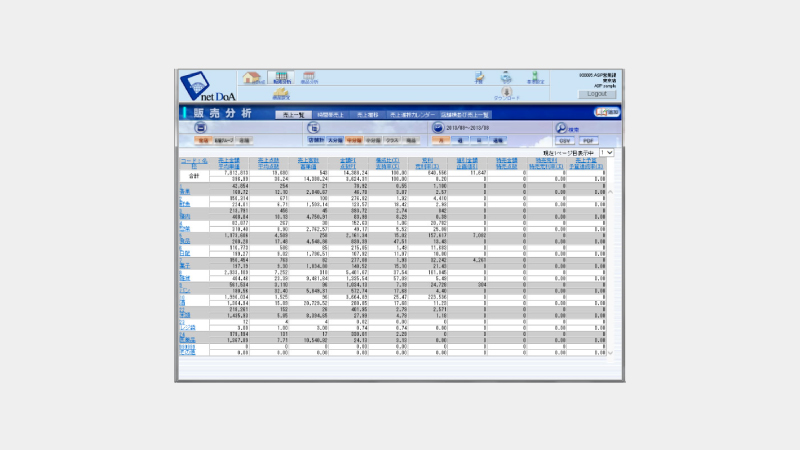800x450 pixels.
Task: Click the round store selection icon
Action: 201,128
